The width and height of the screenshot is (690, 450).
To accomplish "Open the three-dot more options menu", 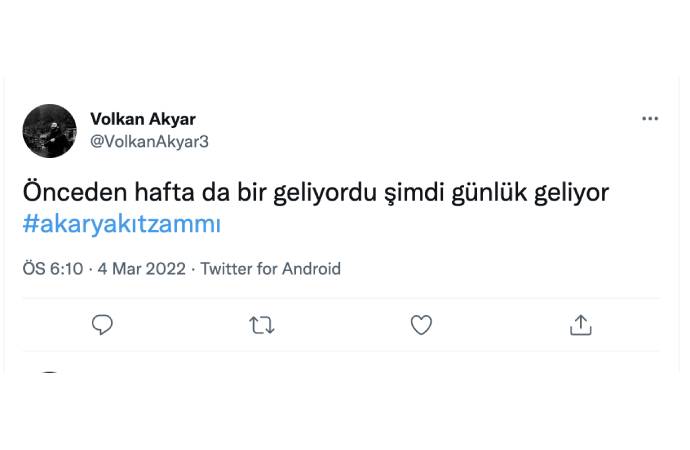I will coord(650,119).
